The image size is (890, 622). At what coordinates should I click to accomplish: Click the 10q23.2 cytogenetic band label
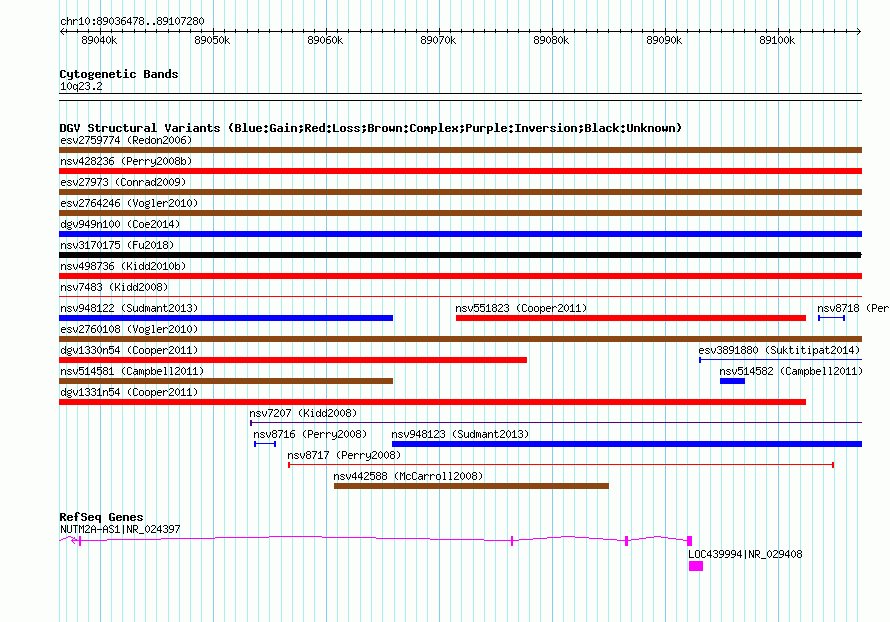(81, 86)
